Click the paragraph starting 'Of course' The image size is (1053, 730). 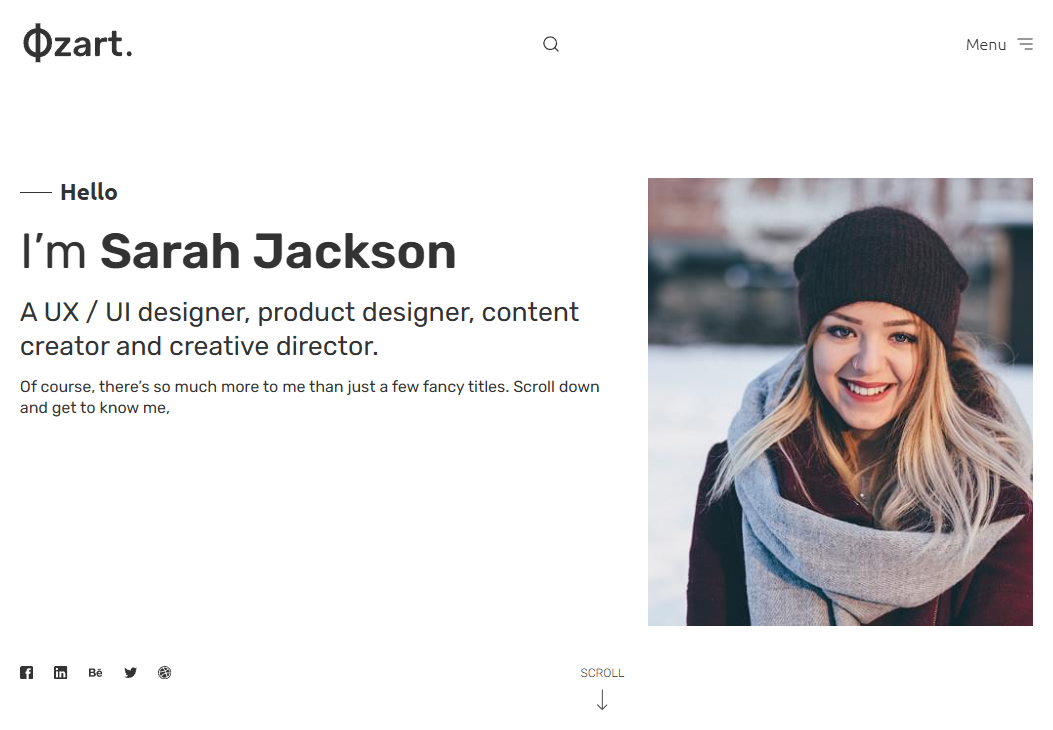[x=310, y=397]
